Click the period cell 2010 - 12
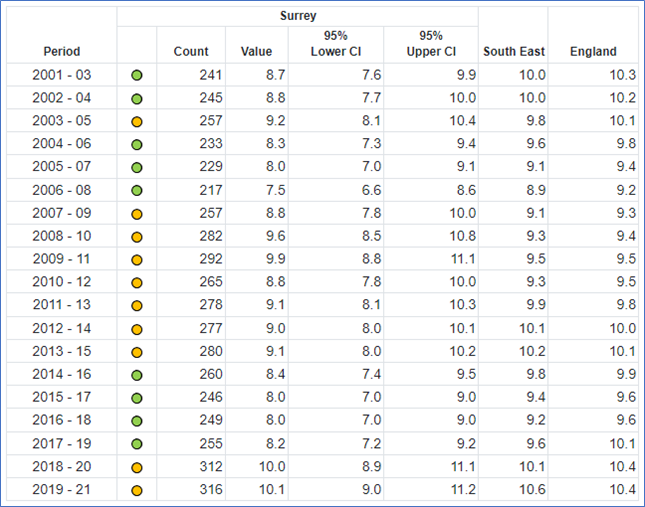Image resolution: width=645 pixels, height=507 pixels. pyautogui.click(x=62, y=282)
